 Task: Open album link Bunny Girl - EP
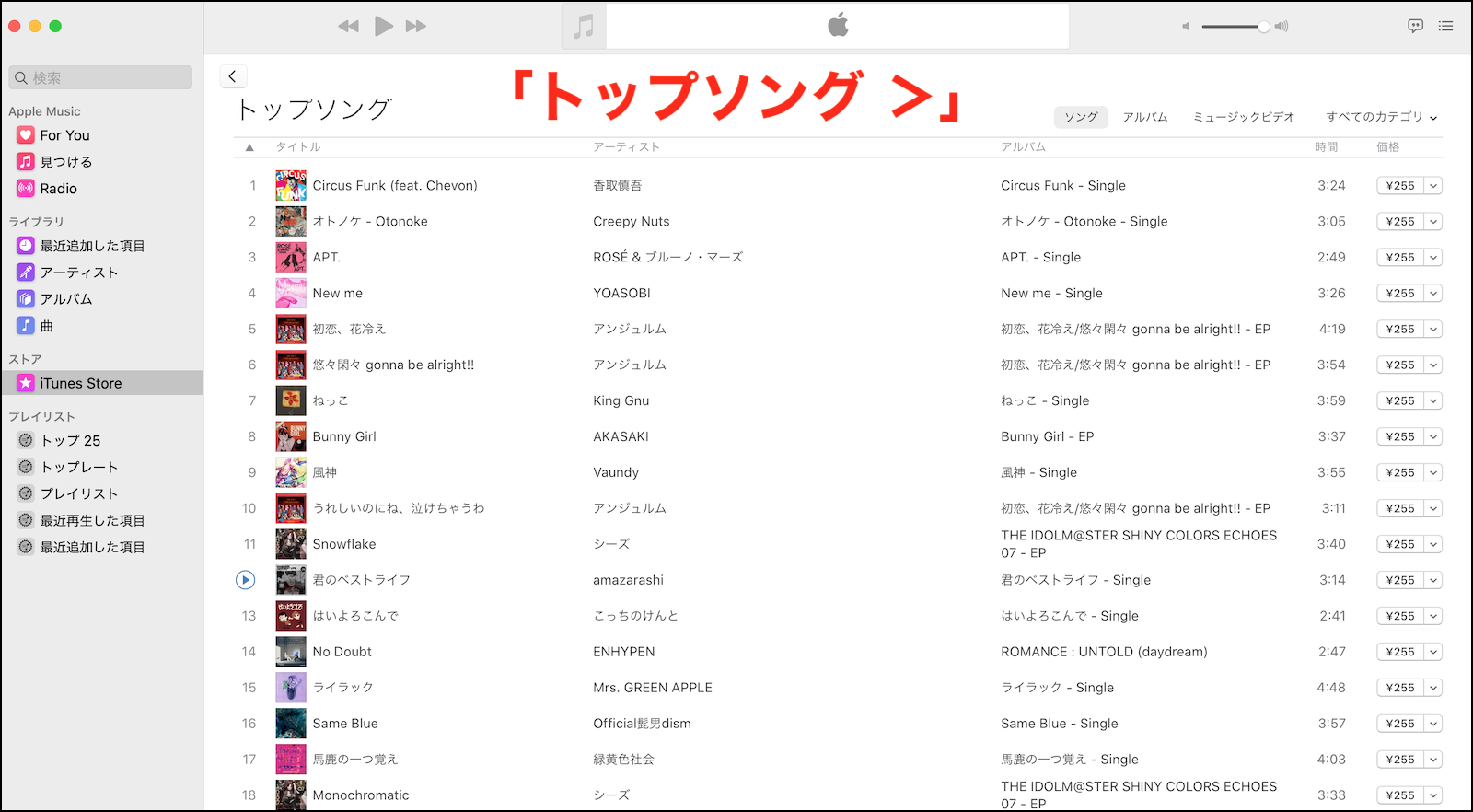click(1048, 437)
